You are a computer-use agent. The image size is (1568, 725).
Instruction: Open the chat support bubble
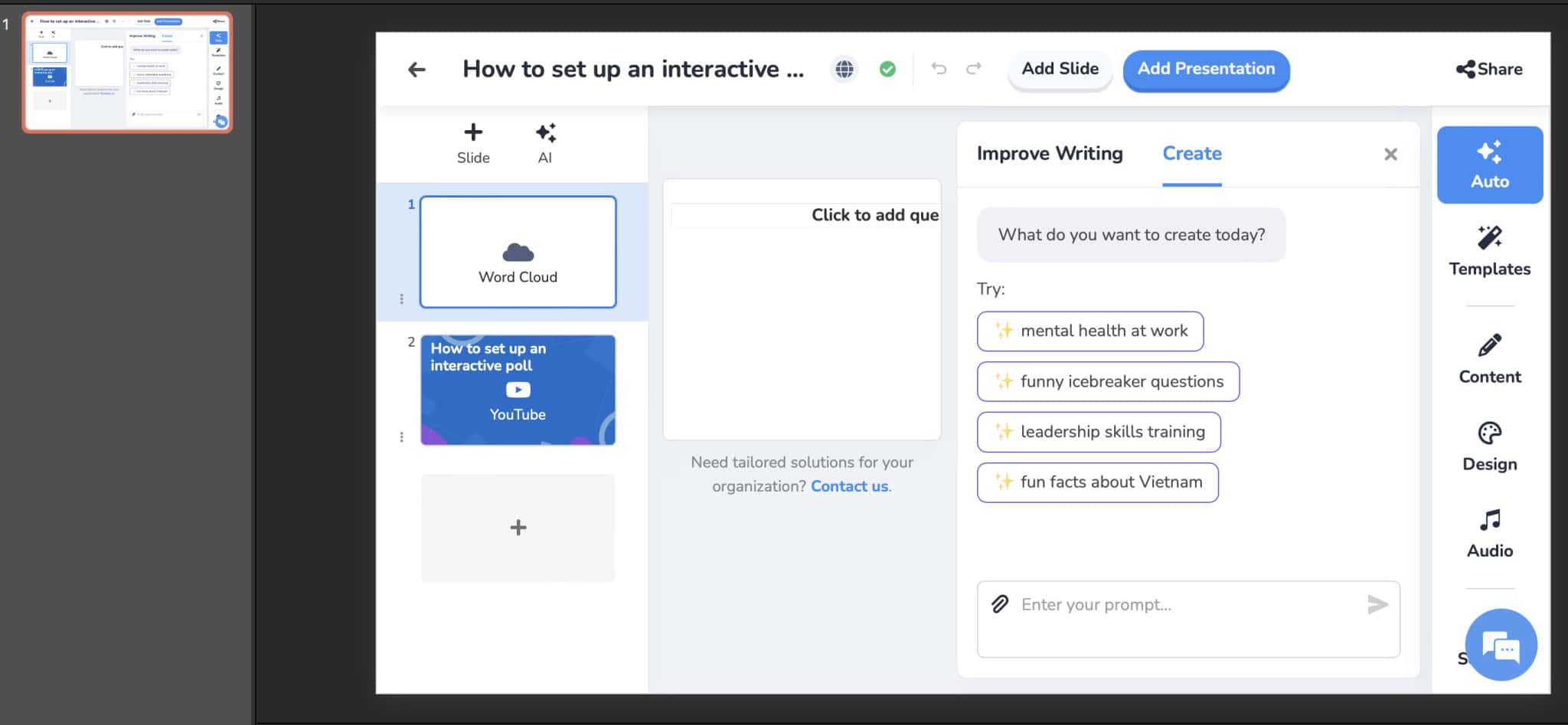point(1501,644)
